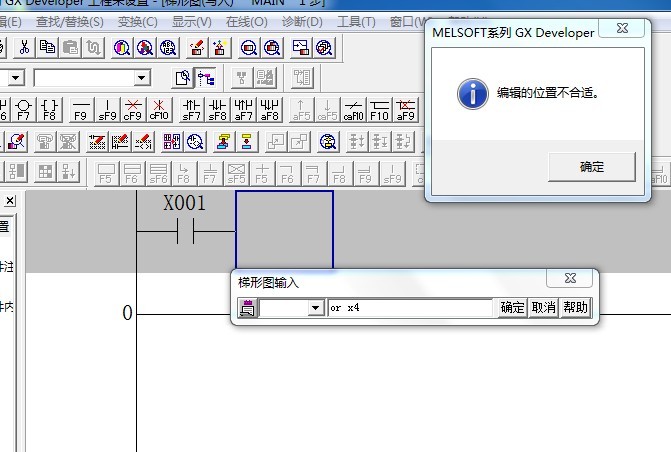Screen dimensions: 671x452
Task: Select the sF9 vertical line tool
Action: point(108,108)
